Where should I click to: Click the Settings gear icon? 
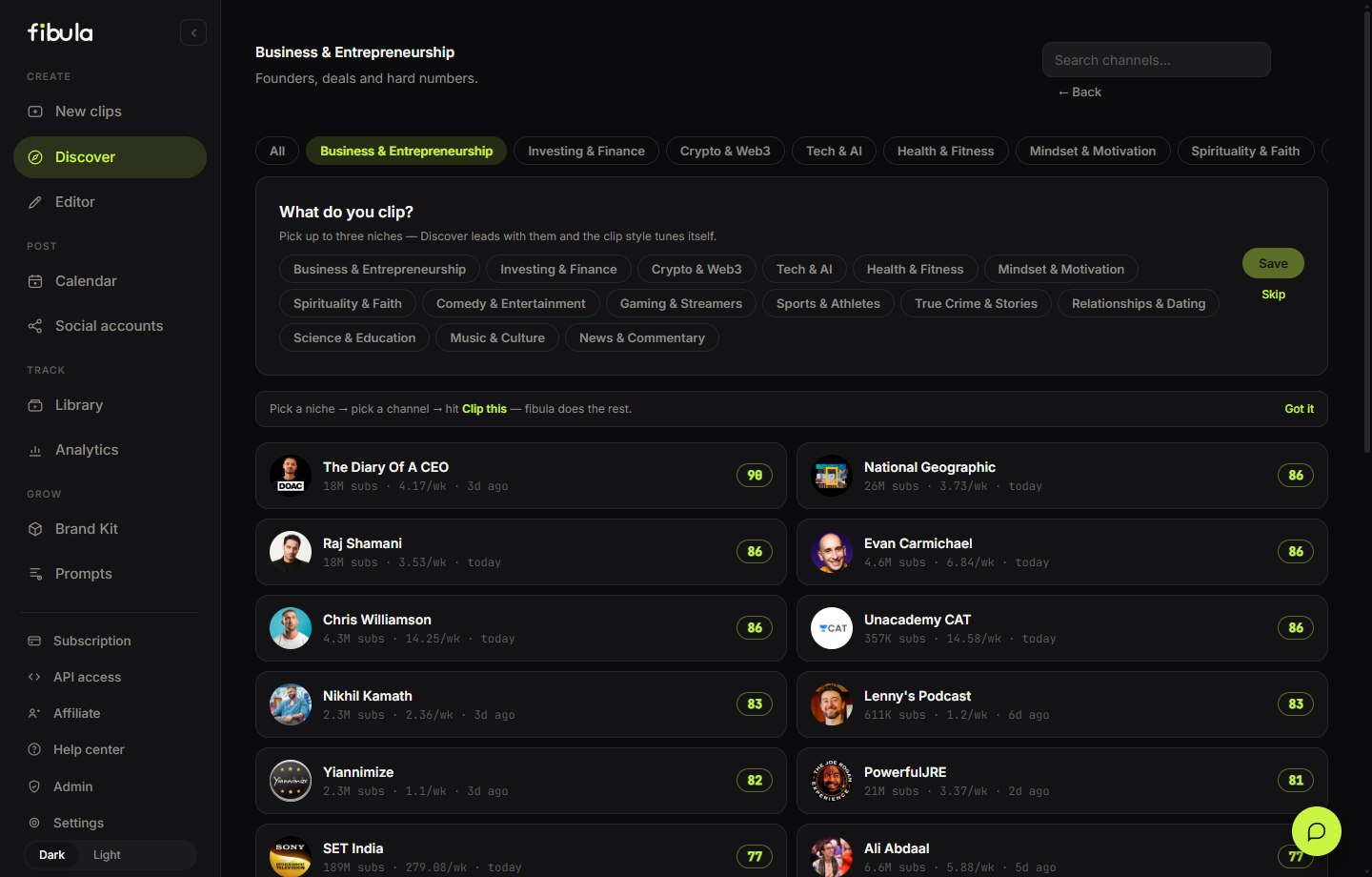point(34,823)
